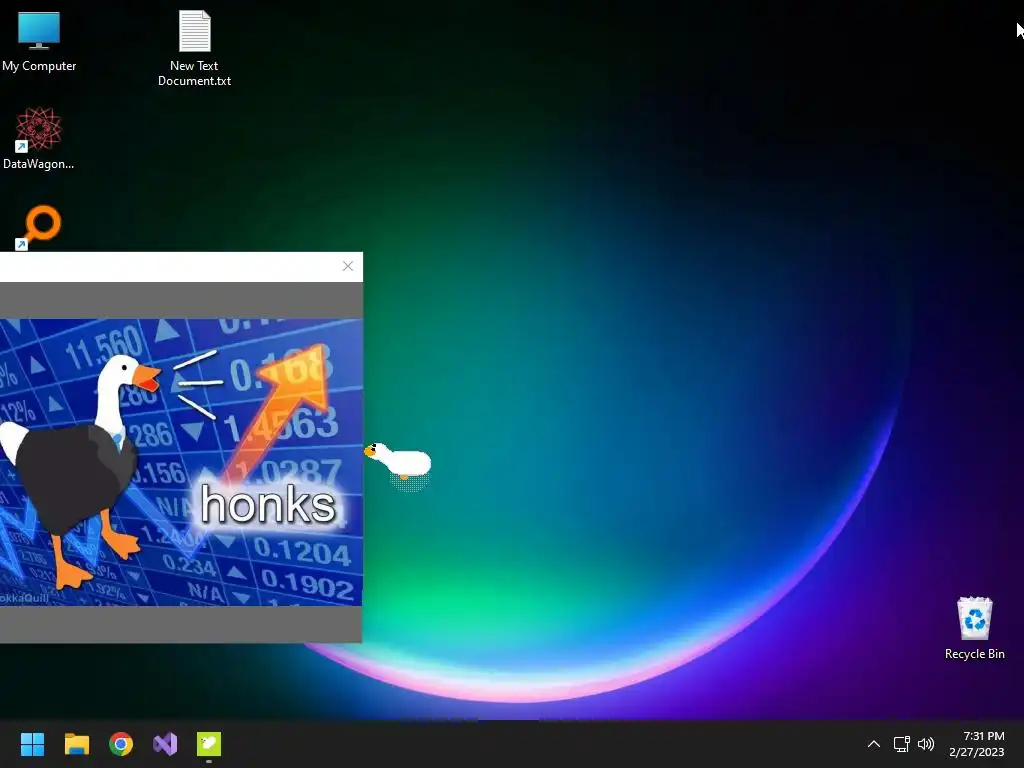Open Visual Studio from the taskbar
The width and height of the screenshot is (1024, 768).
pos(165,744)
